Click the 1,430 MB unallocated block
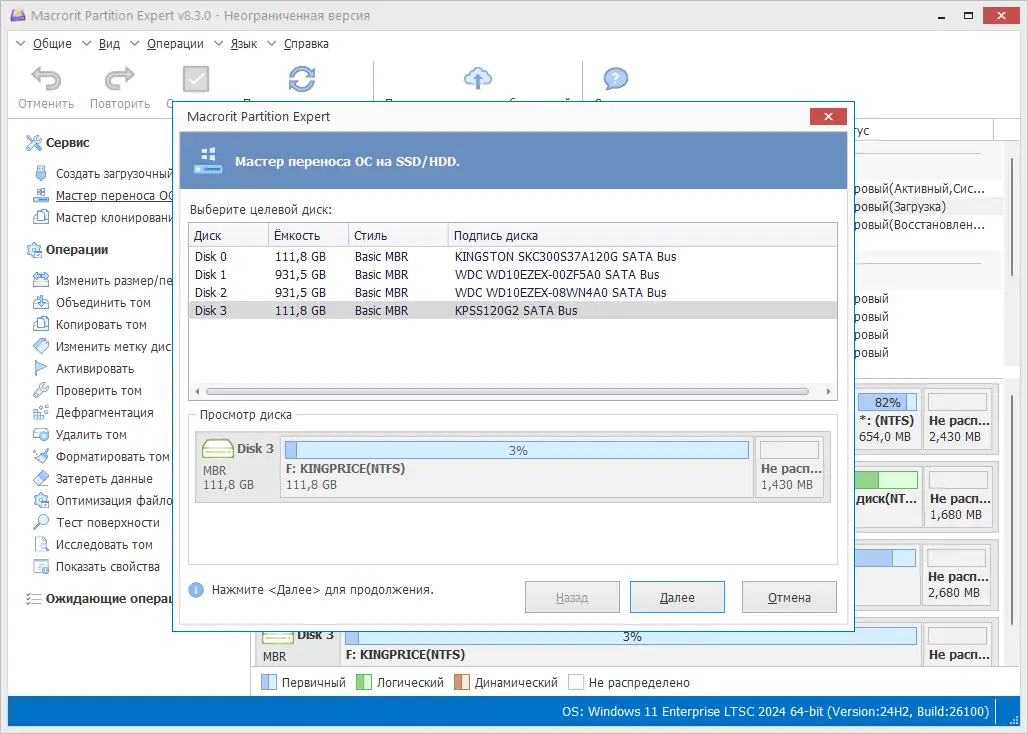 (x=789, y=467)
